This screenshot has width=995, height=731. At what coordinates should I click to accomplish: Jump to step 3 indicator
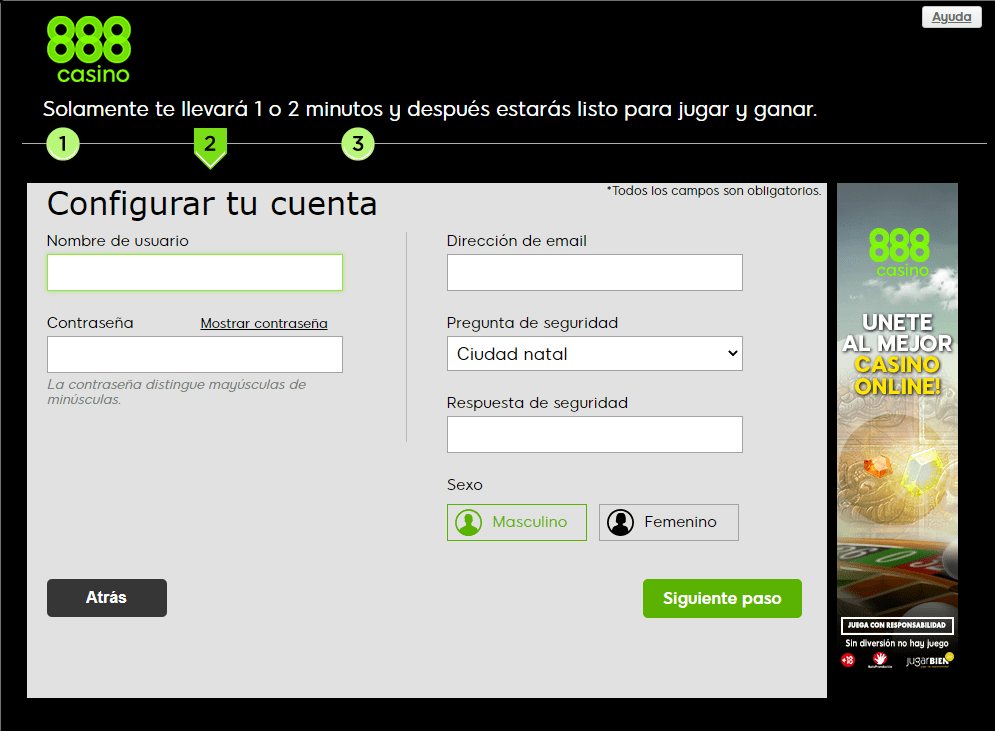pyautogui.click(x=358, y=144)
